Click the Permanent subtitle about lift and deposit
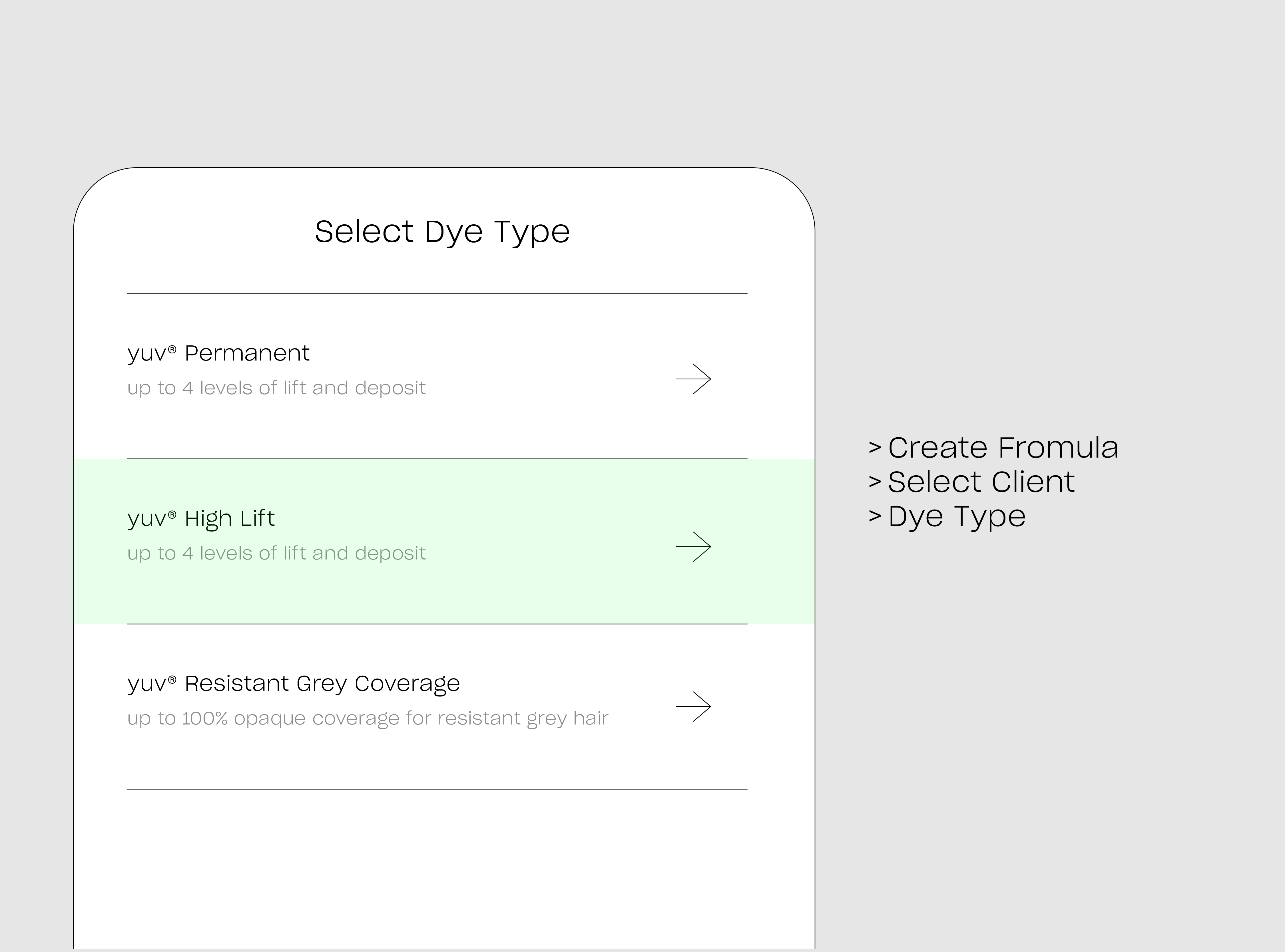This screenshot has height=952, width=1285. [x=276, y=389]
